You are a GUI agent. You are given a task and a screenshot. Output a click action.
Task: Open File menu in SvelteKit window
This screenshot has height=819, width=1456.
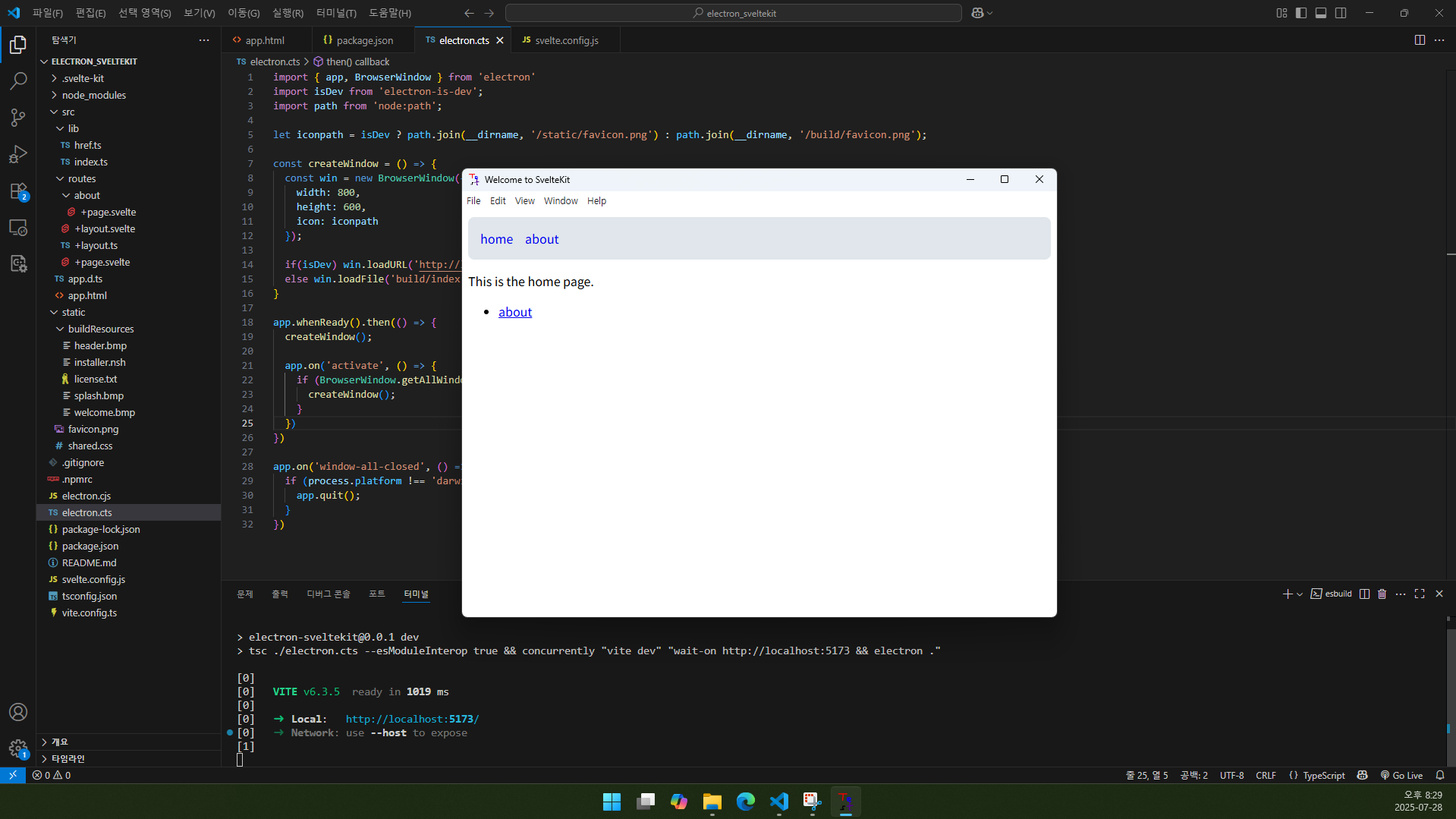point(473,201)
